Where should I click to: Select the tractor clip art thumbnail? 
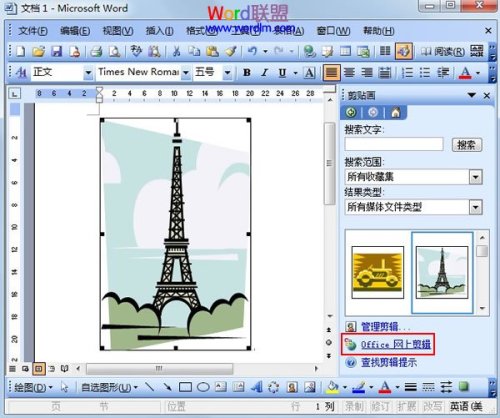(378, 272)
